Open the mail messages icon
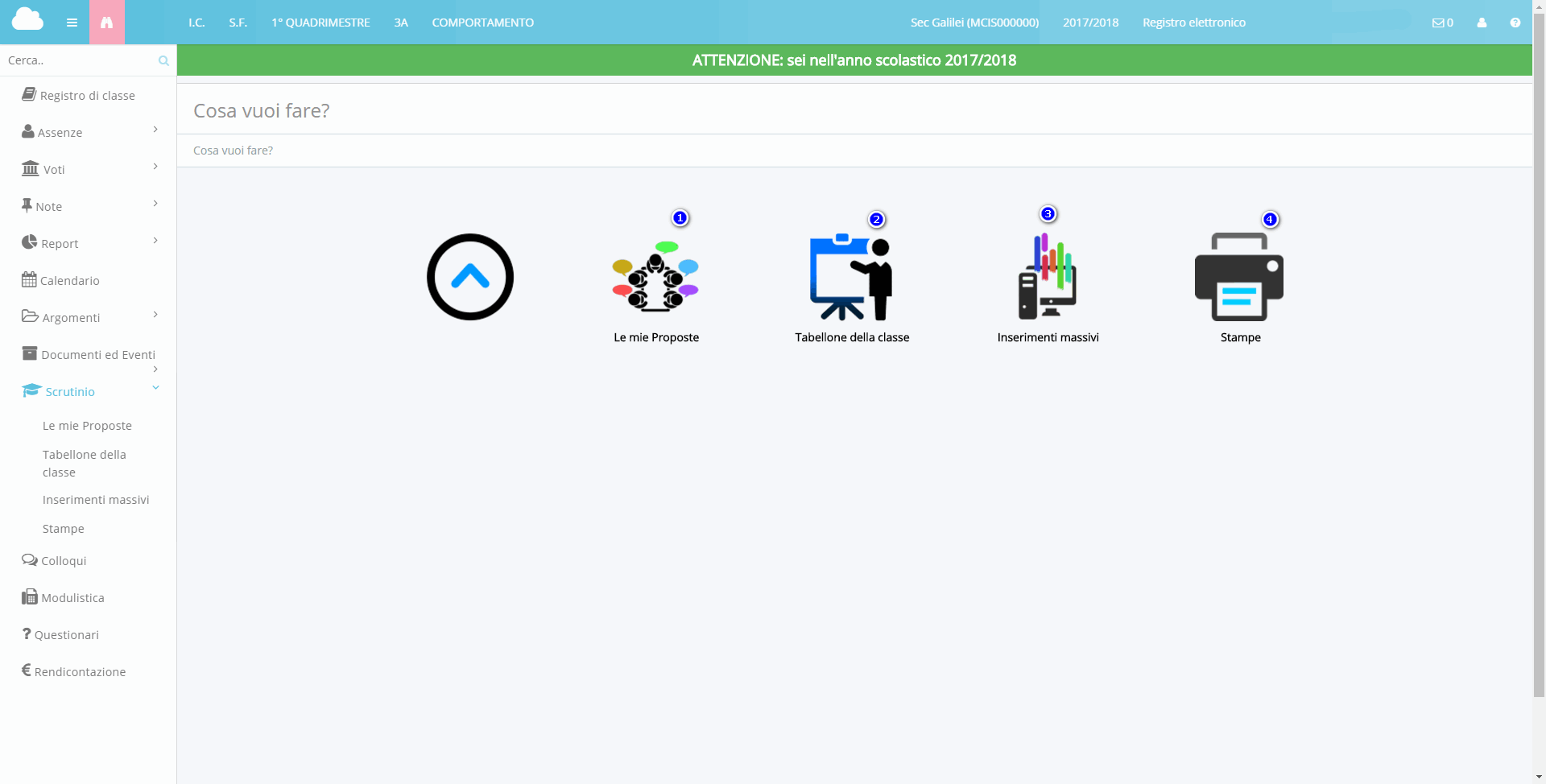Screen dimensions: 1546x784 click(1438, 23)
